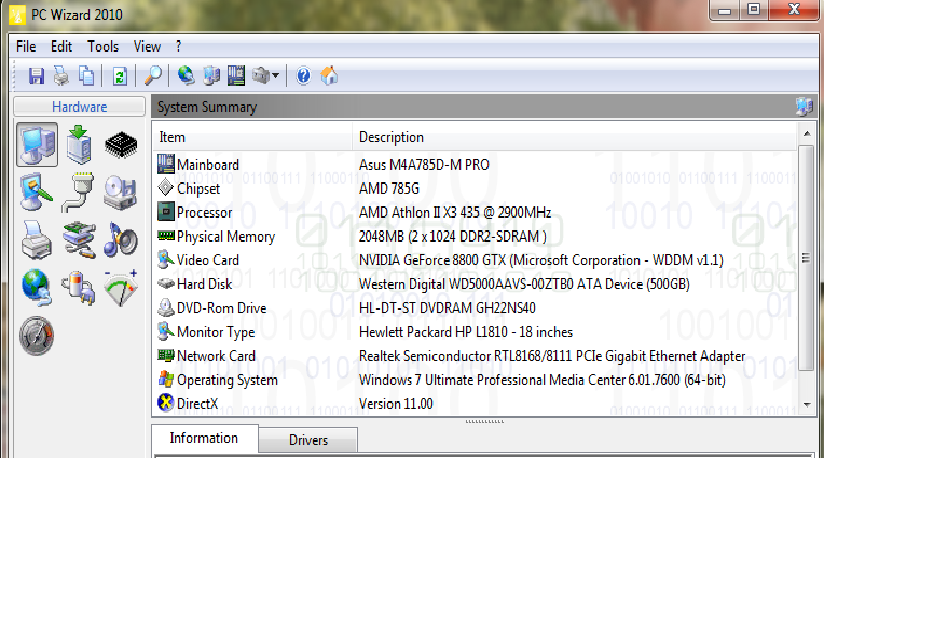
Task: Select the Hard Disk row
Action: (475, 284)
